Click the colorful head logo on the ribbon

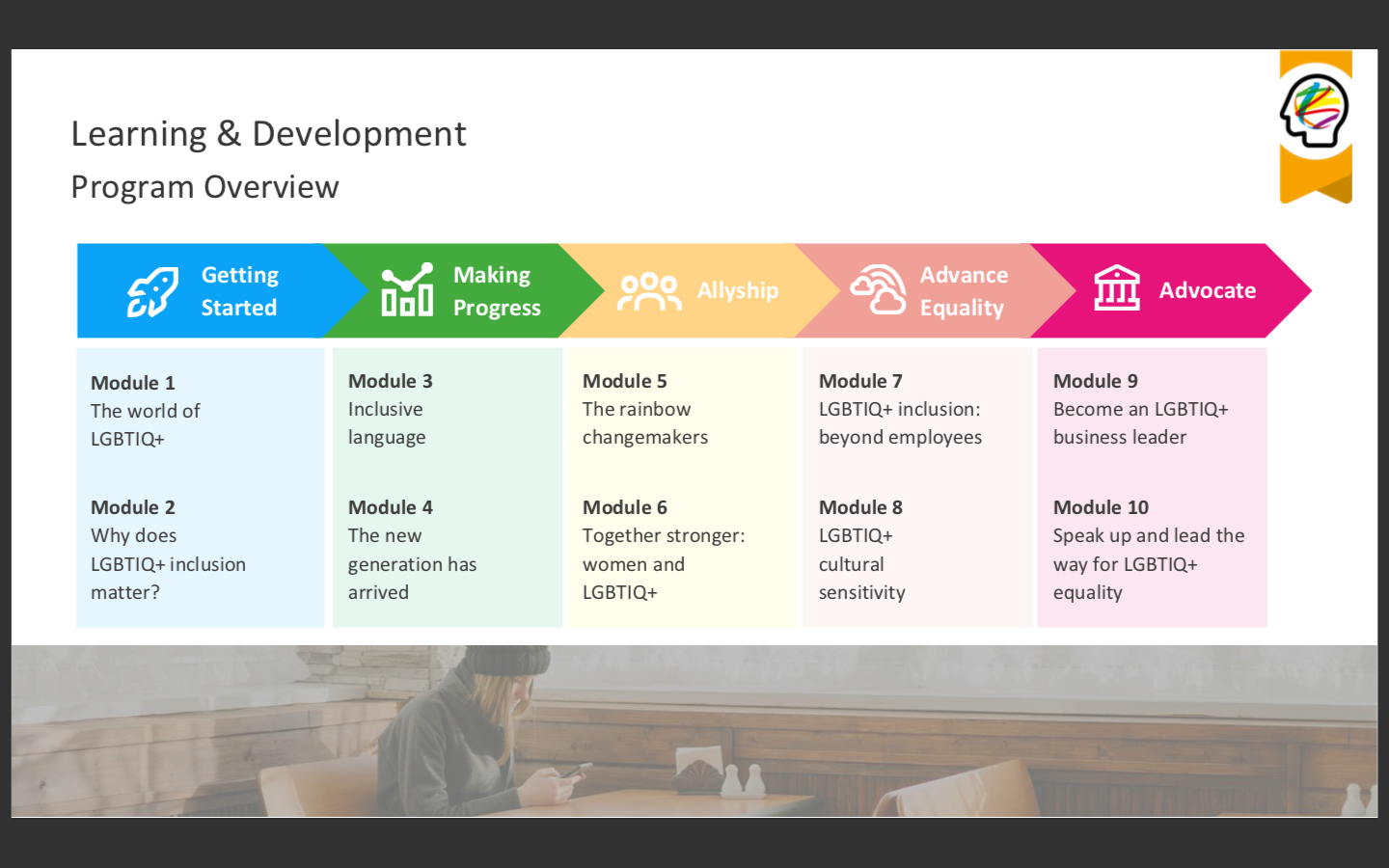[x=1315, y=111]
